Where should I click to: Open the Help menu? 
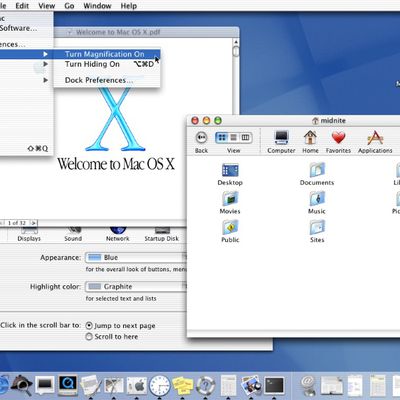[x=129, y=6]
